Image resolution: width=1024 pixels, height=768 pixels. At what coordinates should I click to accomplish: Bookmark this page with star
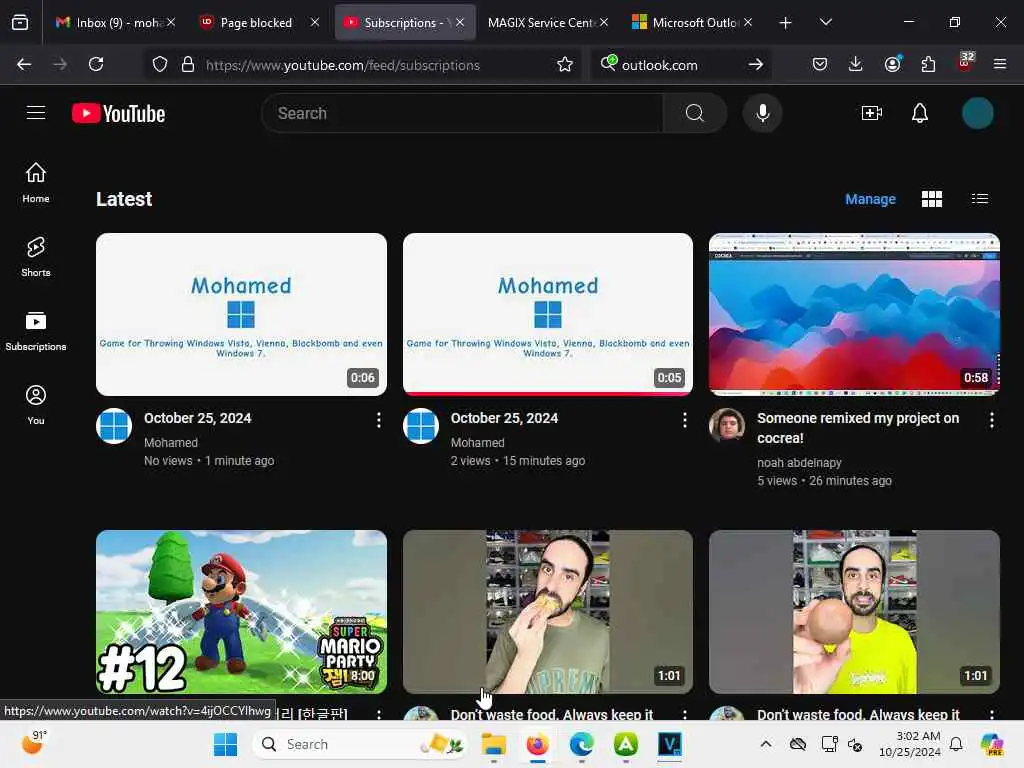565,64
